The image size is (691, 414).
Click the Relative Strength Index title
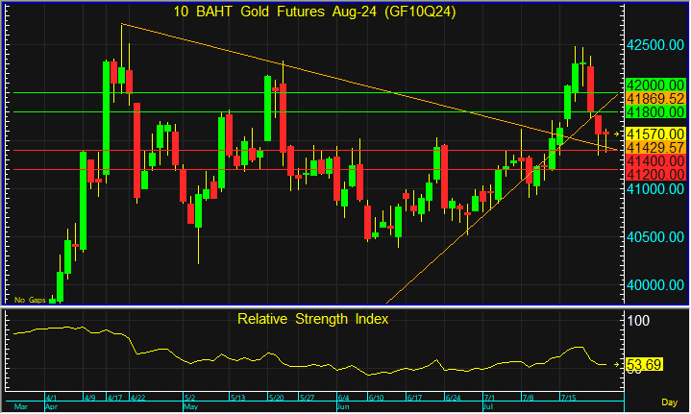(x=313, y=319)
